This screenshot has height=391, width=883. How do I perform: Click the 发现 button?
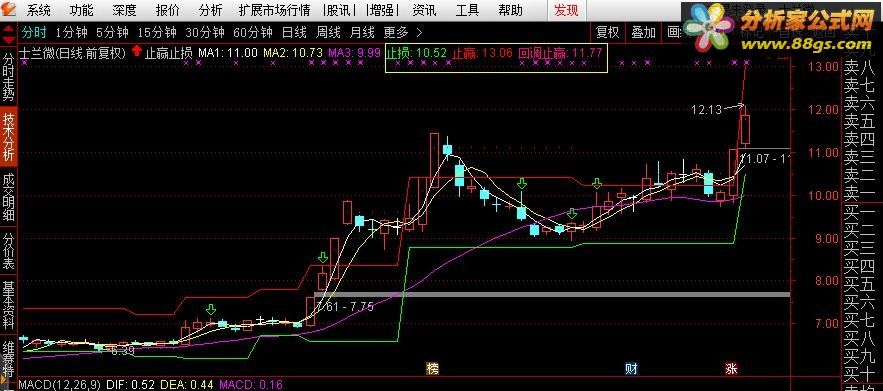click(x=566, y=10)
